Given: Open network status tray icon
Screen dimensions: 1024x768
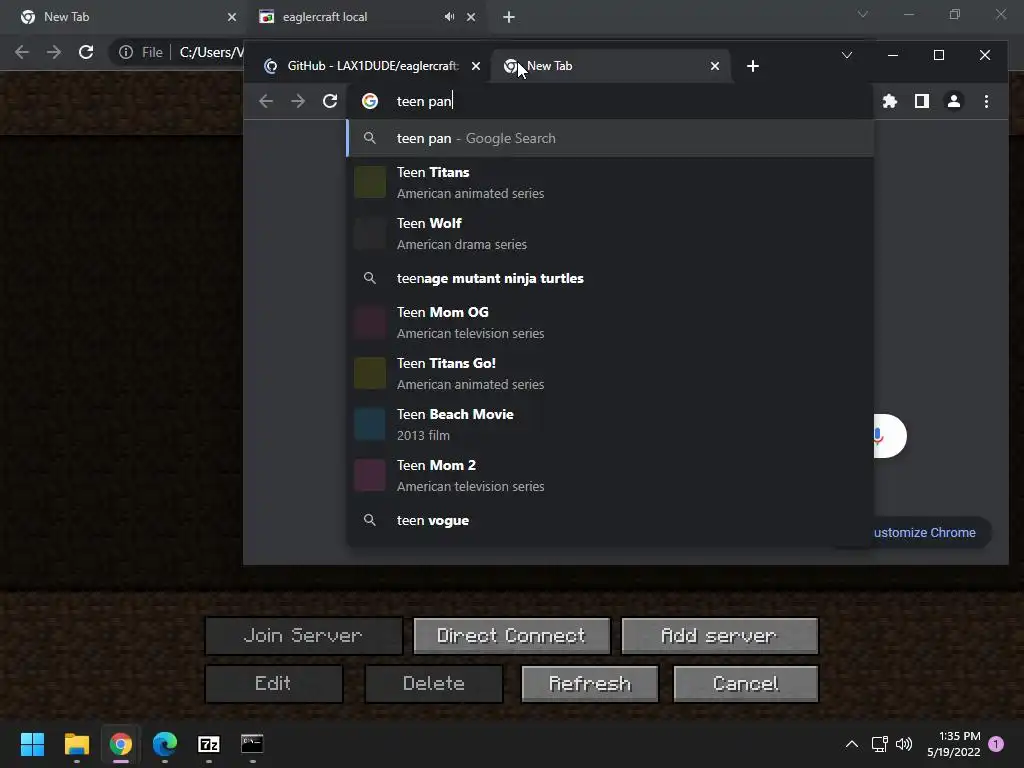Looking at the screenshot, I should [x=879, y=744].
